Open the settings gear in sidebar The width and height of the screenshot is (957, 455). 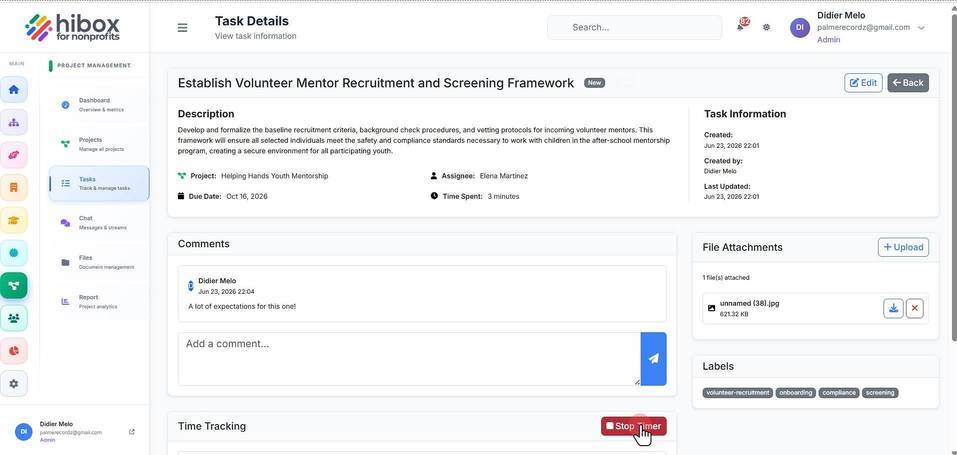(x=13, y=384)
